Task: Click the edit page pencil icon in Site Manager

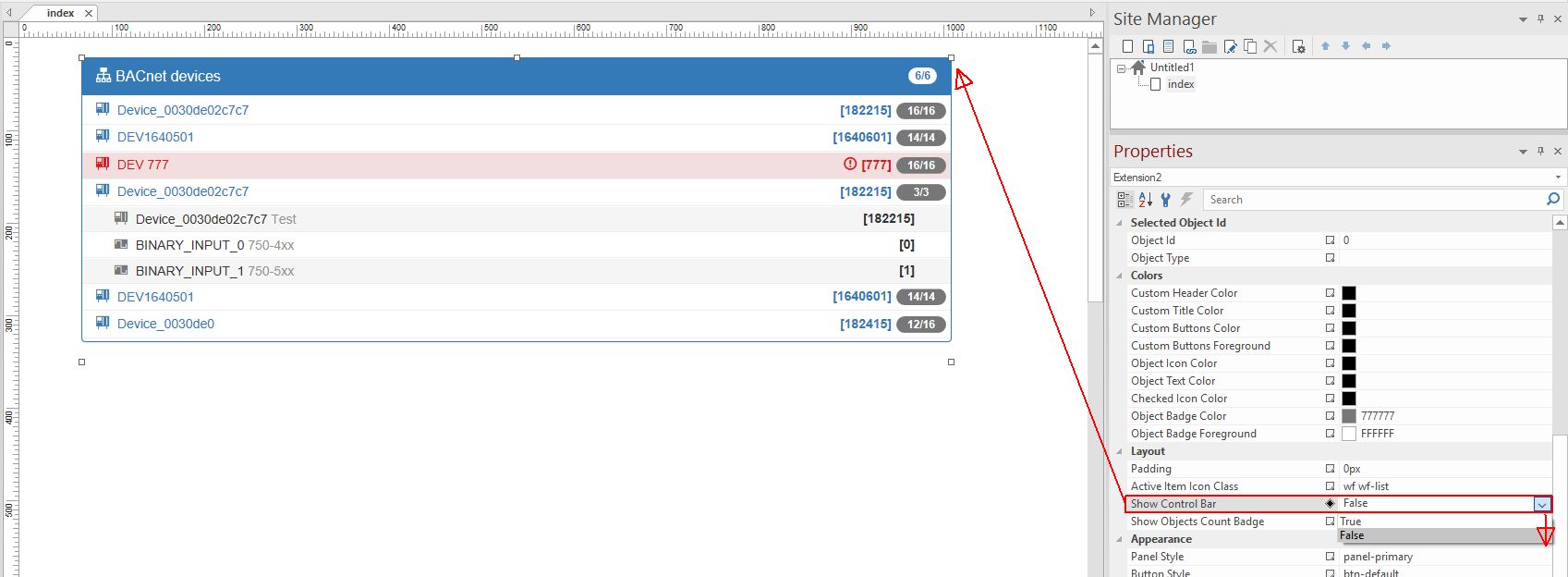Action: click(1230, 46)
